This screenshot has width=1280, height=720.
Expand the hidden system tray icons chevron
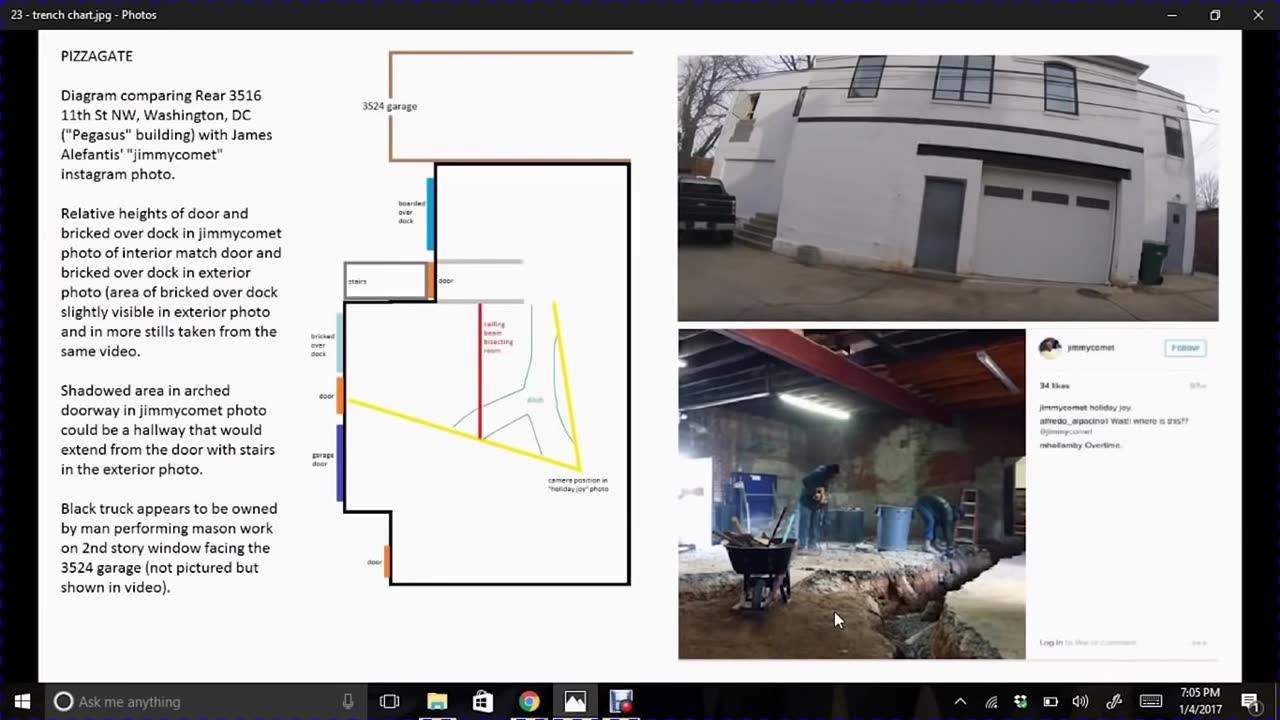click(x=960, y=701)
